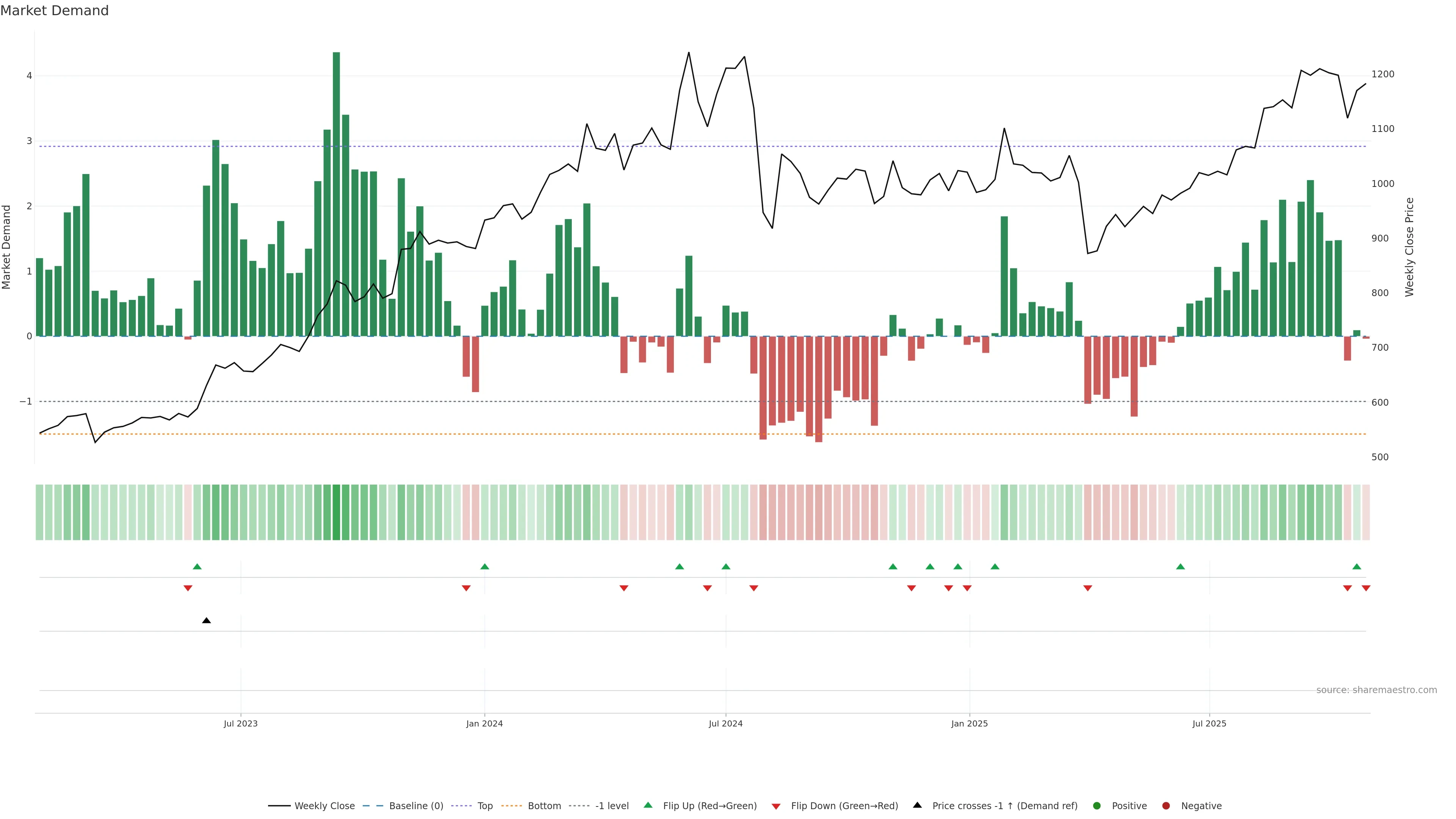Viewport: 1456px width, 819px height.
Task: Click the Jul 2024 axis label
Action: 726,723
